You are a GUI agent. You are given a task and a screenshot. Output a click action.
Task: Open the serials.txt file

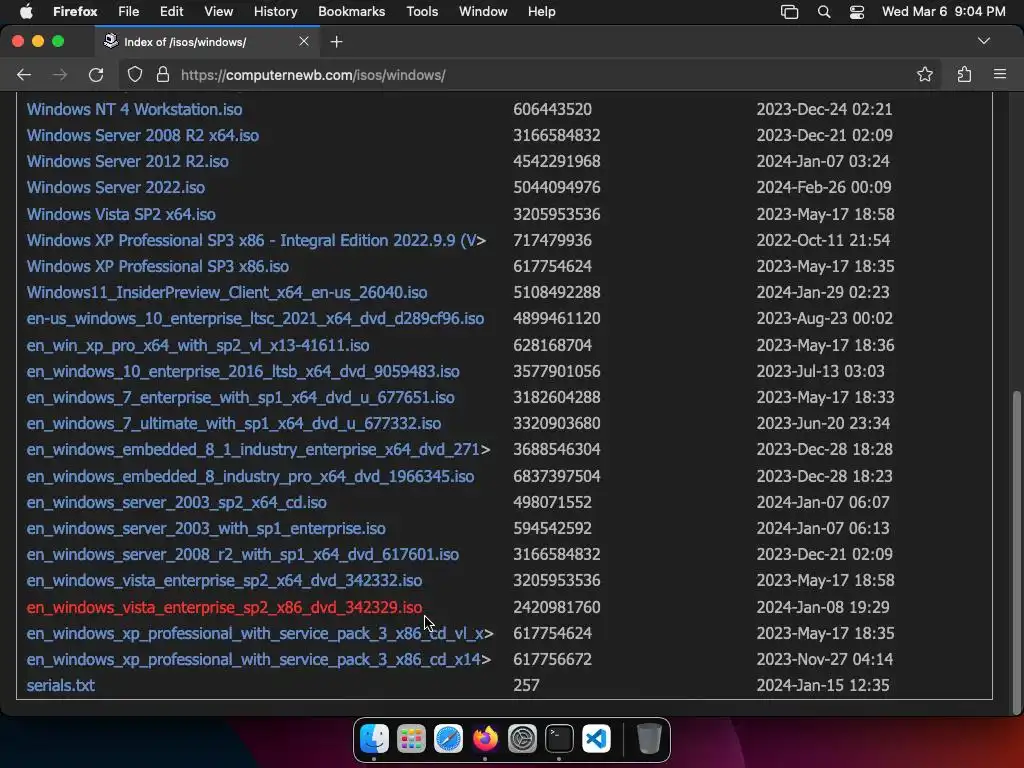[x=61, y=686]
